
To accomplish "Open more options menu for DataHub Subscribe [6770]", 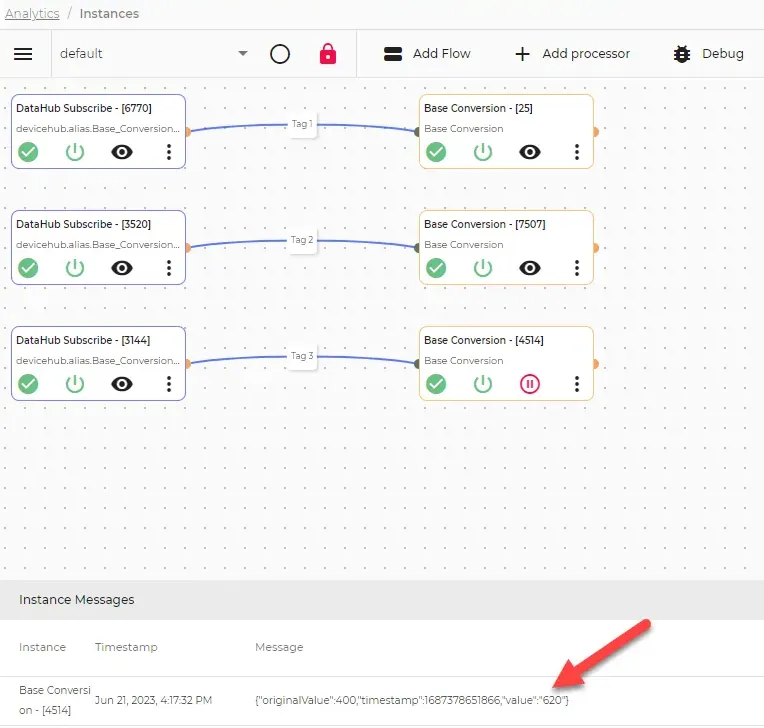I will pos(169,152).
